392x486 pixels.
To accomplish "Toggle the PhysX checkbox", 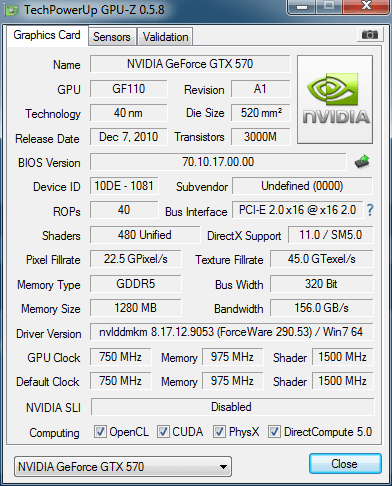I will [x=219, y=432].
